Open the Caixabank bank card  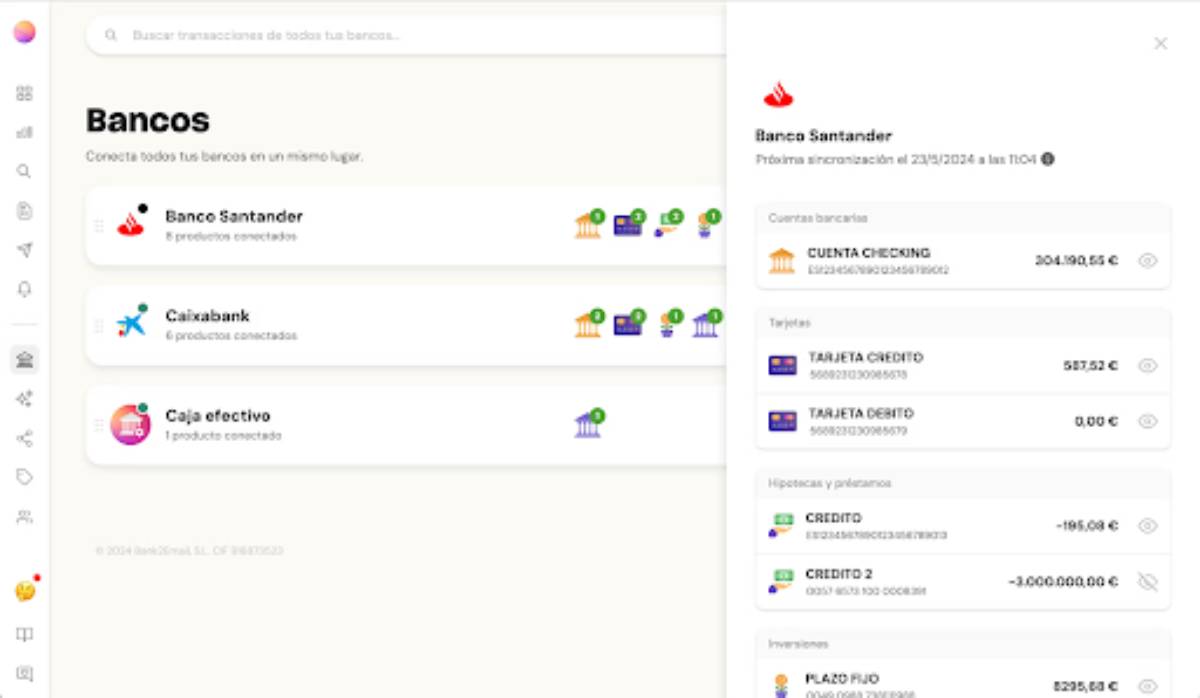(406, 325)
